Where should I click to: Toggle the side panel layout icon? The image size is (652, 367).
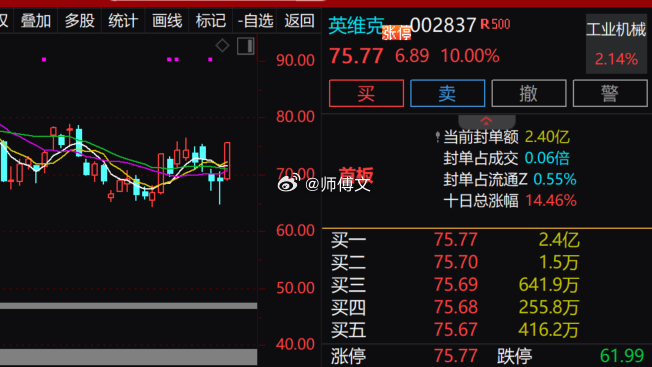click(245, 46)
